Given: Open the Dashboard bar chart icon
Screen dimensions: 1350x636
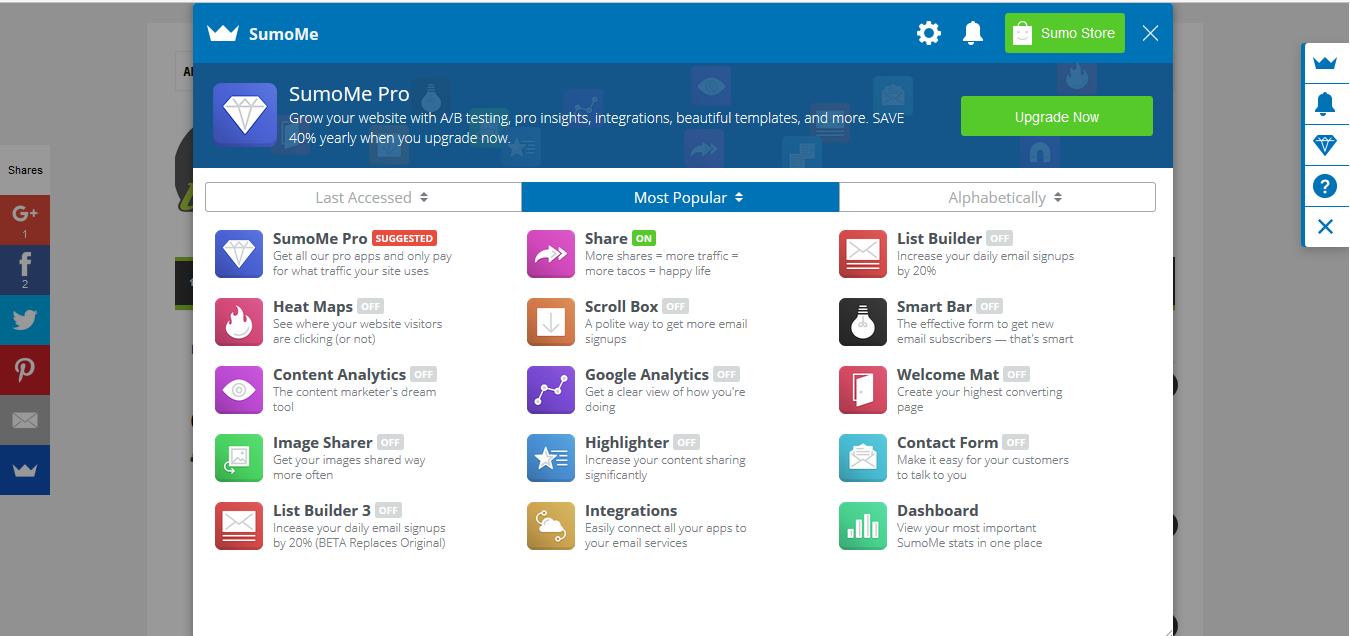Looking at the screenshot, I should [863, 526].
